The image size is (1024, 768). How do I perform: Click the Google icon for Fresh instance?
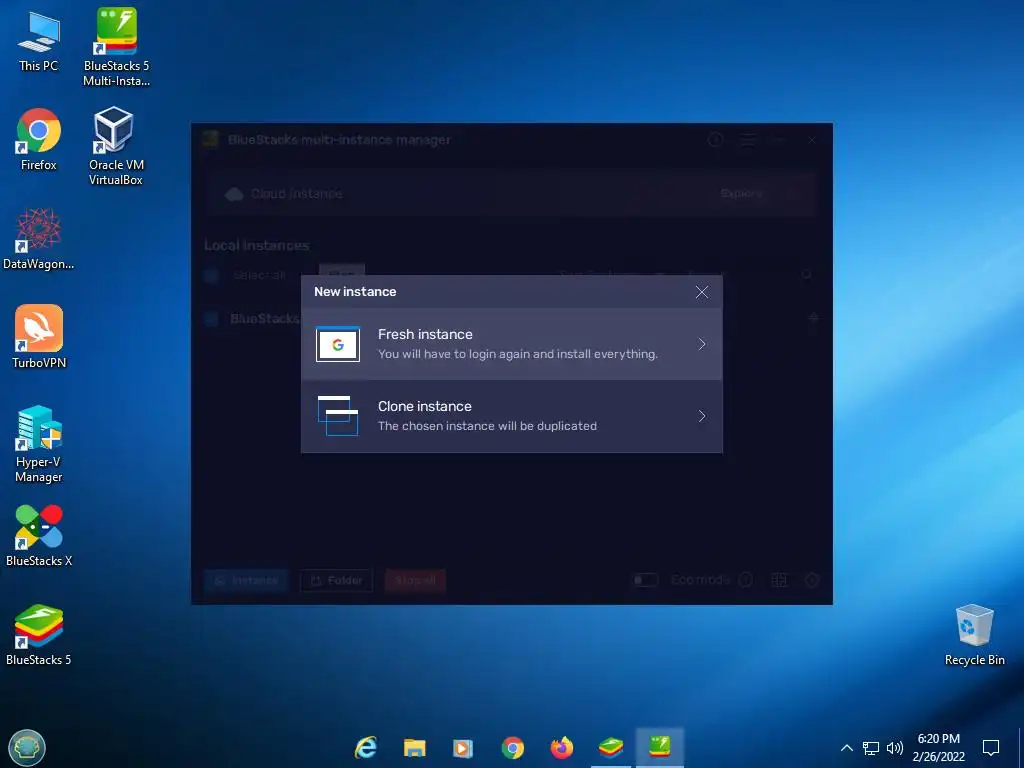(338, 344)
